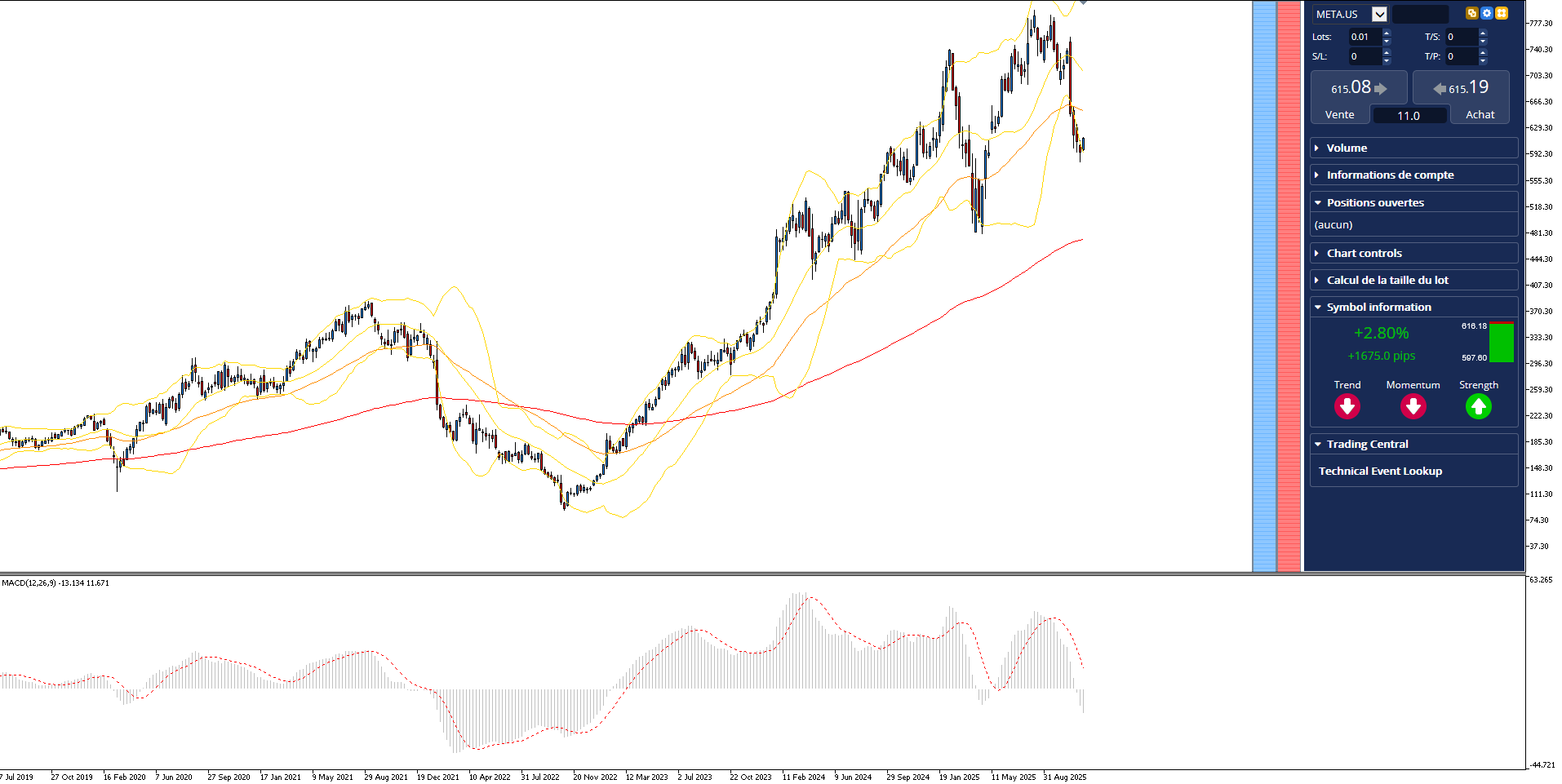Collapse the Positions ouvertes section

point(1414,202)
